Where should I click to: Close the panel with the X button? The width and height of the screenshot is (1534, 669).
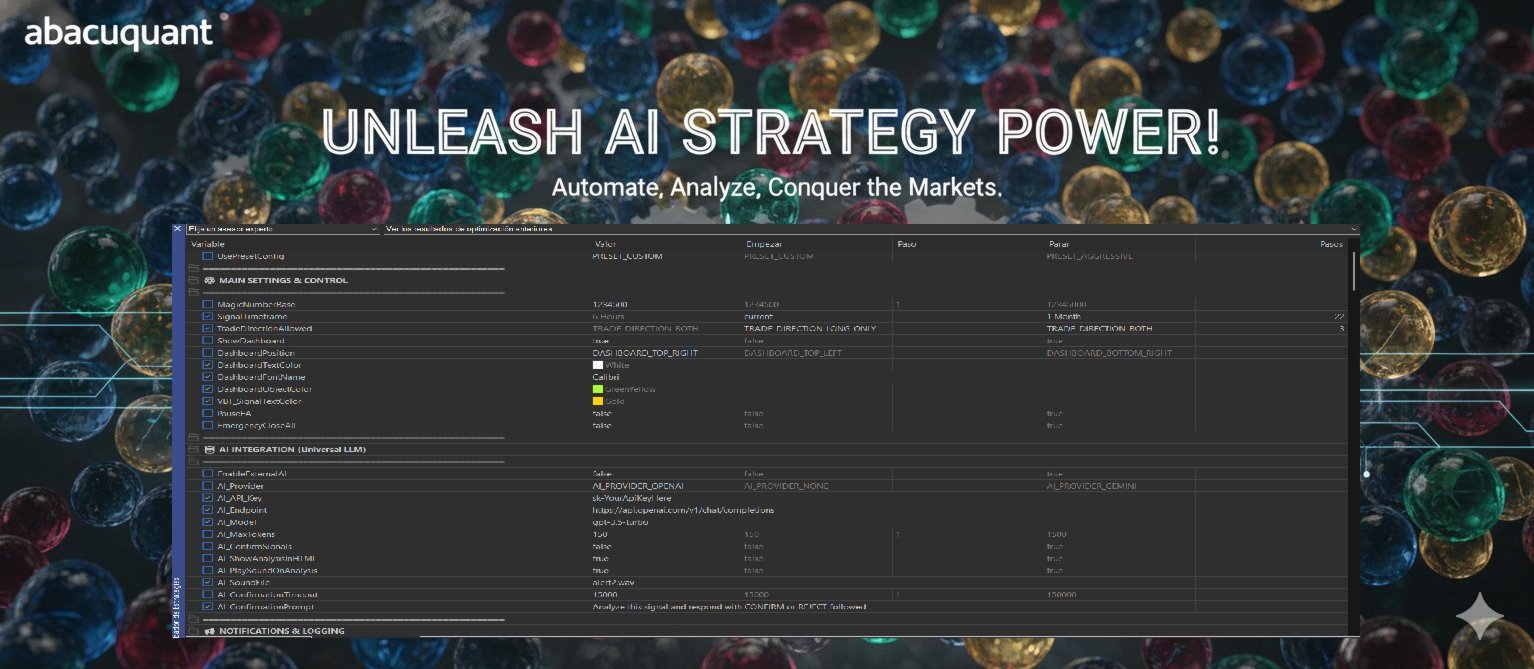point(178,229)
